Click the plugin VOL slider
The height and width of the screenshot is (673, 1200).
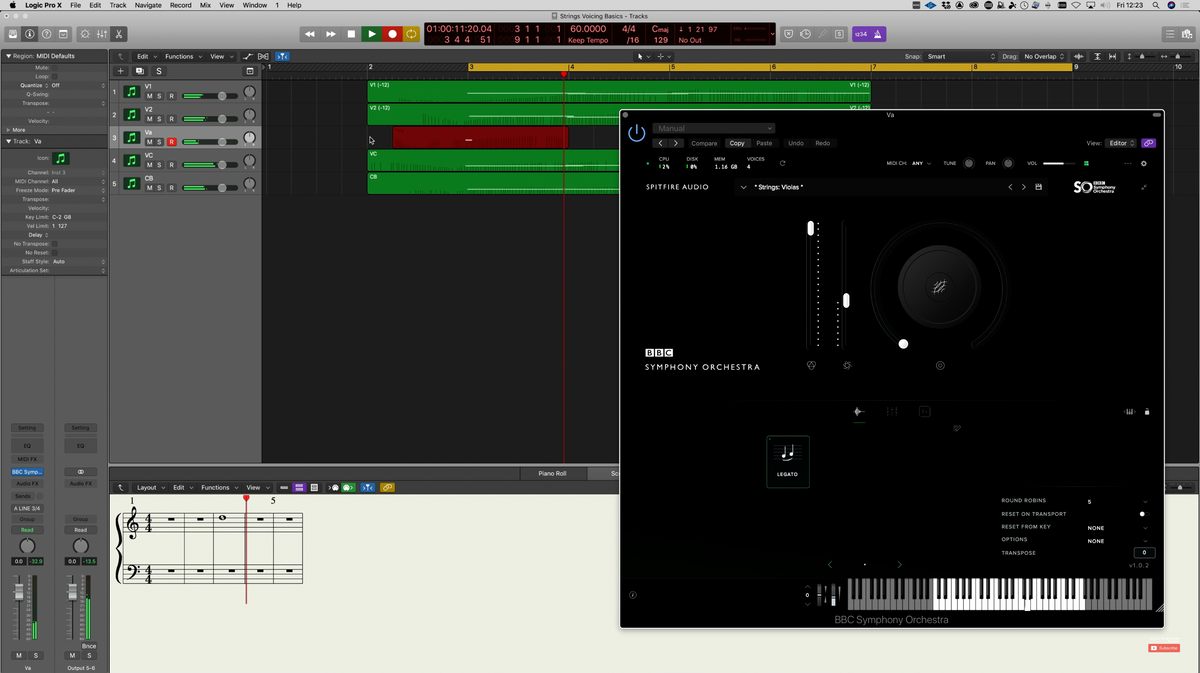click(1059, 163)
